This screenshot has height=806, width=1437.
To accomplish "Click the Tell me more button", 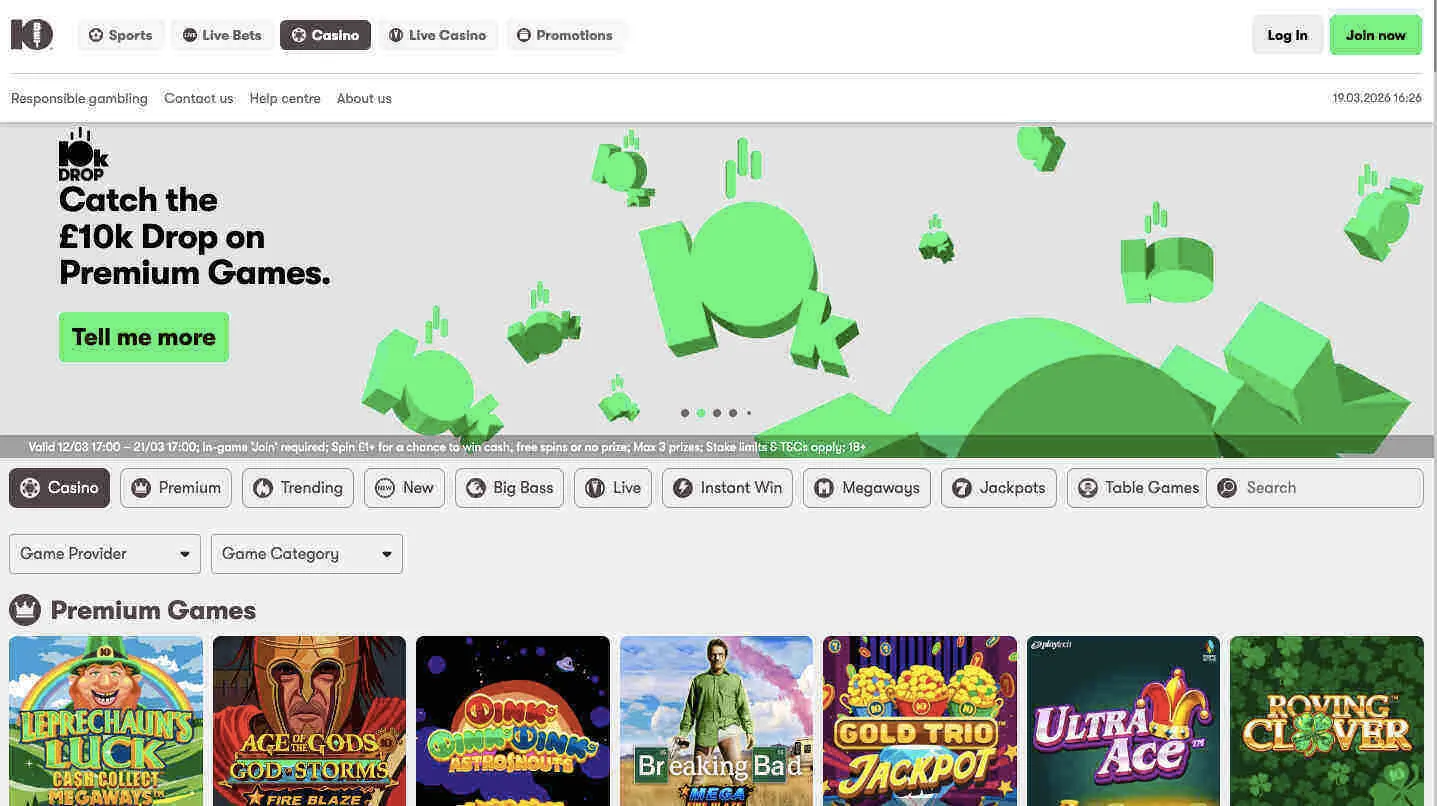I will [x=143, y=337].
